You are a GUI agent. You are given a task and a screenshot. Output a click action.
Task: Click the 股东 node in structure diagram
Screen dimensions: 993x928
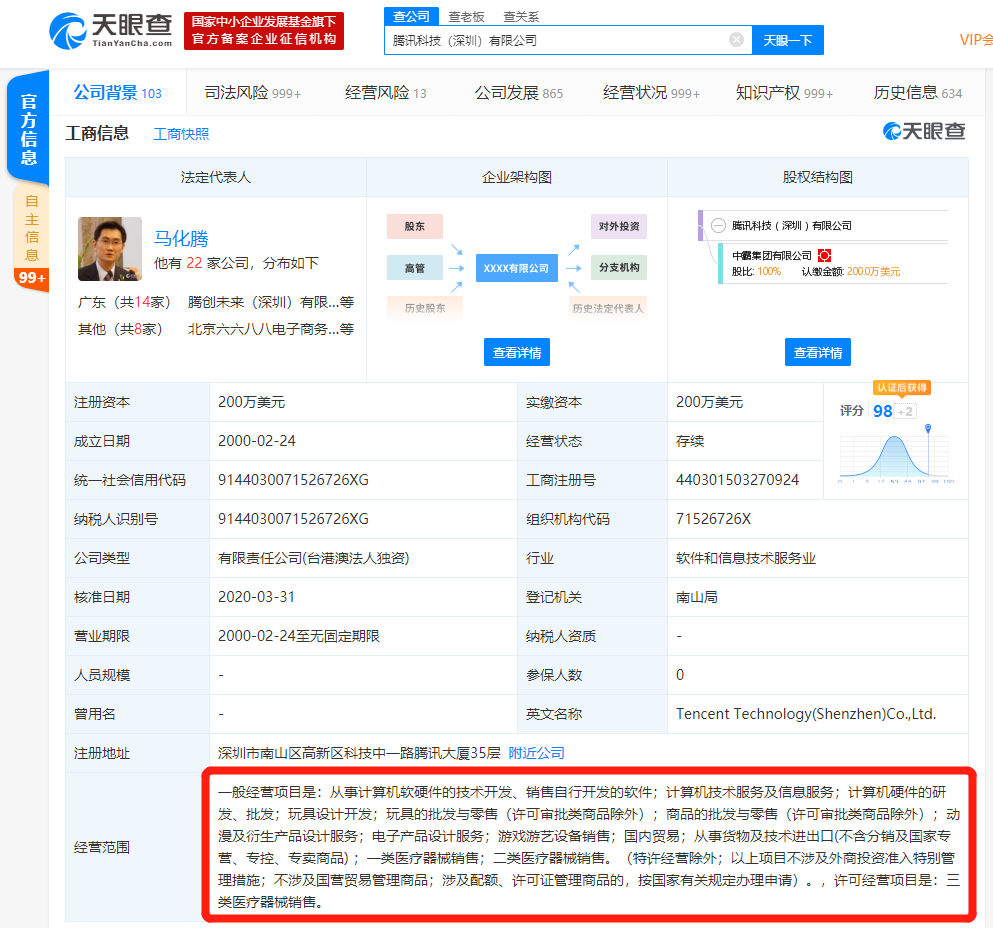[x=415, y=226]
